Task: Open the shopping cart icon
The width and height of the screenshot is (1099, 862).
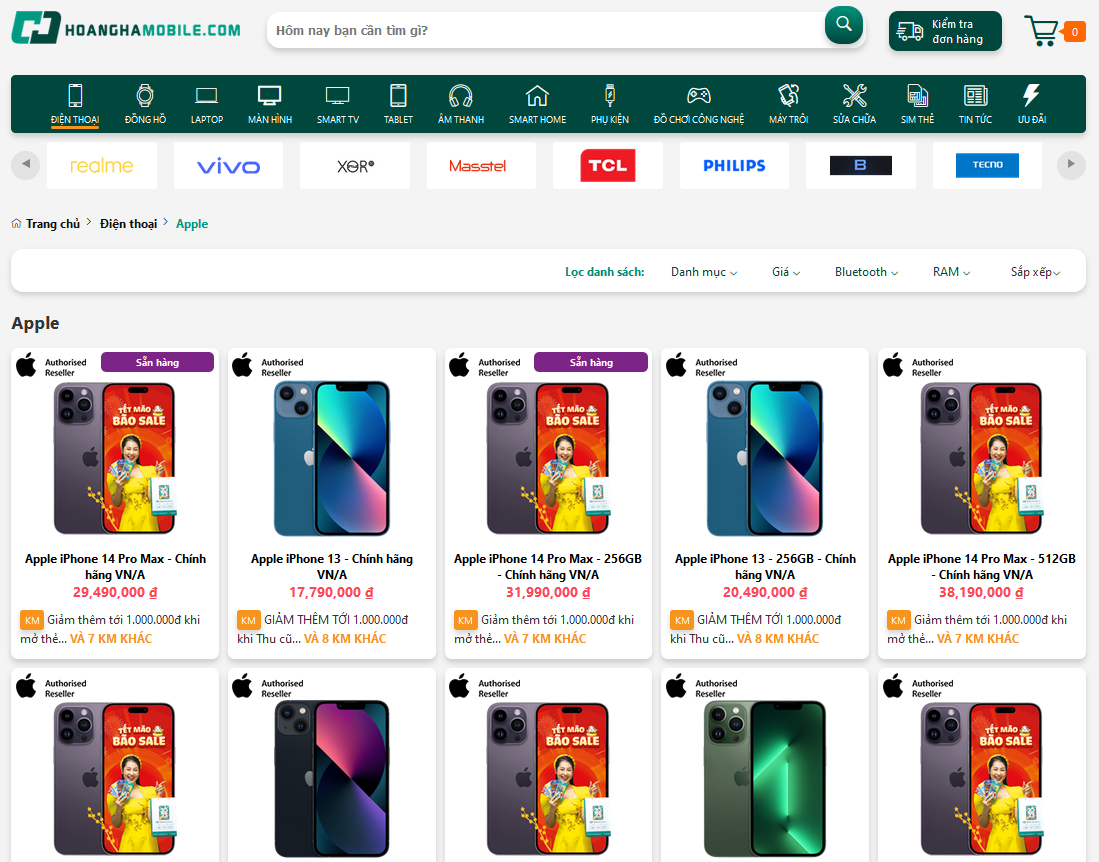Action: pos(1042,31)
